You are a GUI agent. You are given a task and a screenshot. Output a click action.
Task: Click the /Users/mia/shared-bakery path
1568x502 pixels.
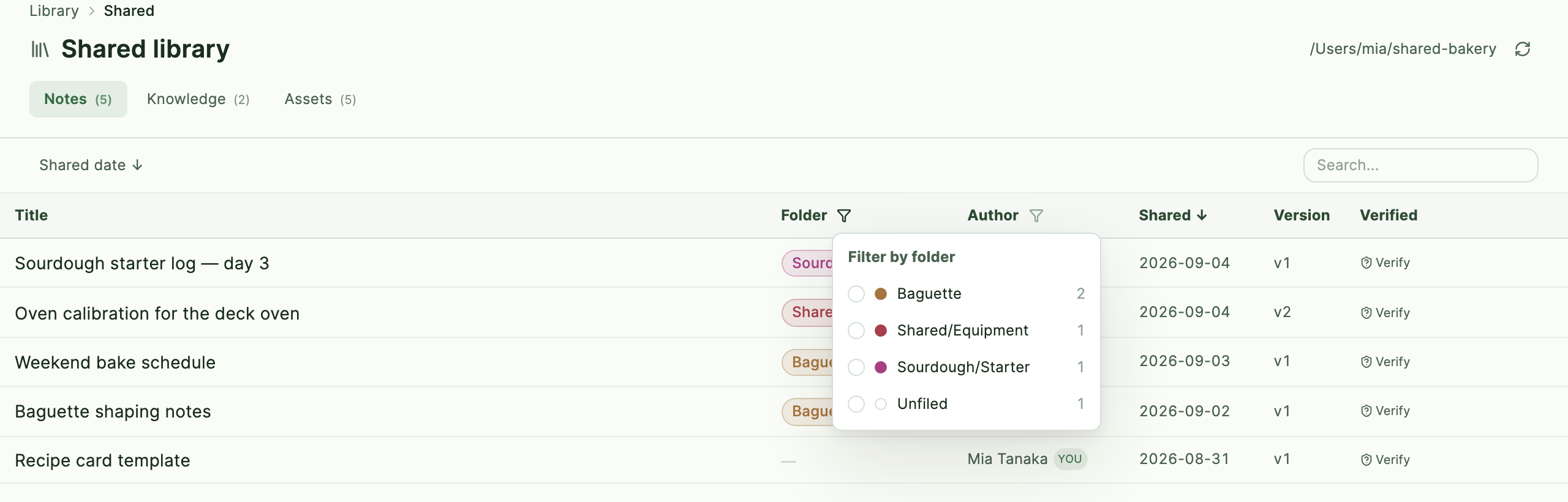(x=1403, y=49)
